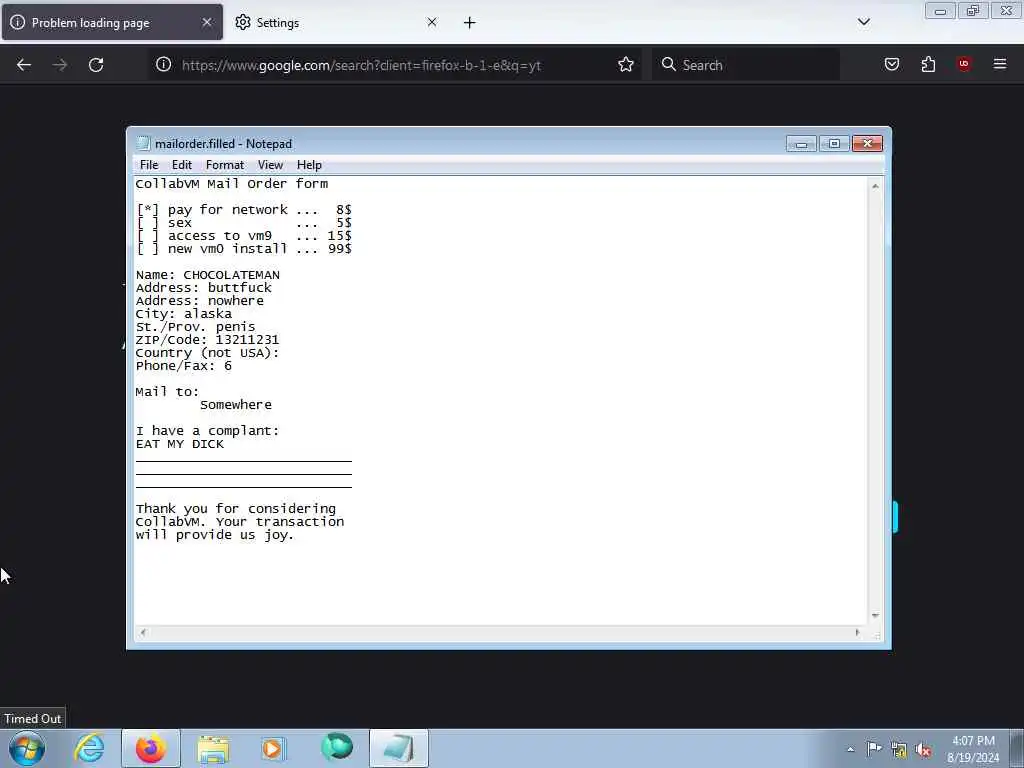Minimize the Firefox window
This screenshot has height=768, width=1024.
tap(940, 11)
